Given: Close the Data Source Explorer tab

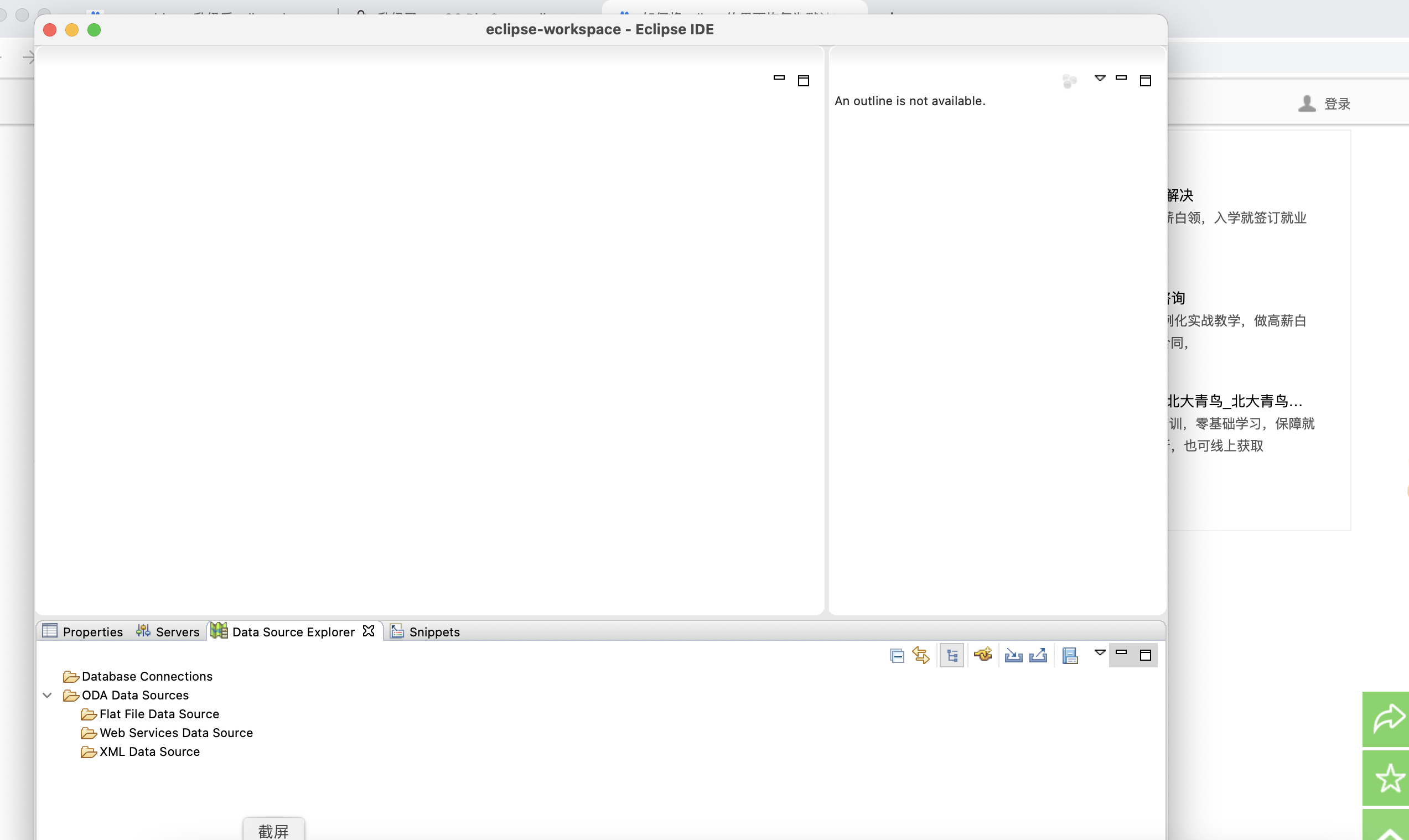Looking at the screenshot, I should [369, 631].
